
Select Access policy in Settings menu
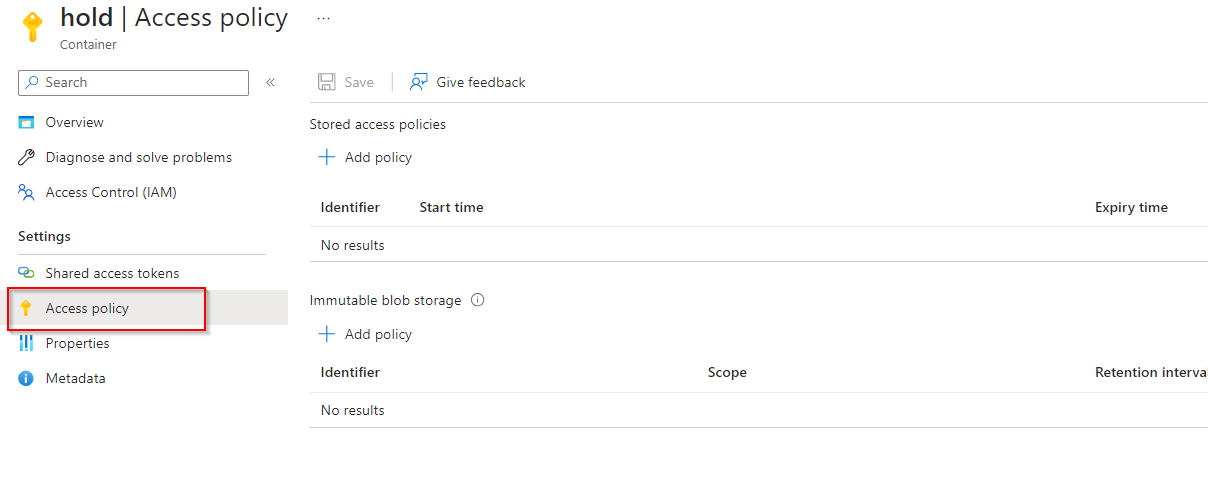87,308
